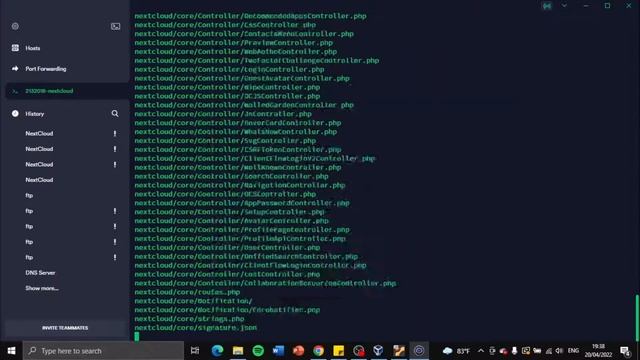Click the WalledGardenController.php output line

click(244, 105)
